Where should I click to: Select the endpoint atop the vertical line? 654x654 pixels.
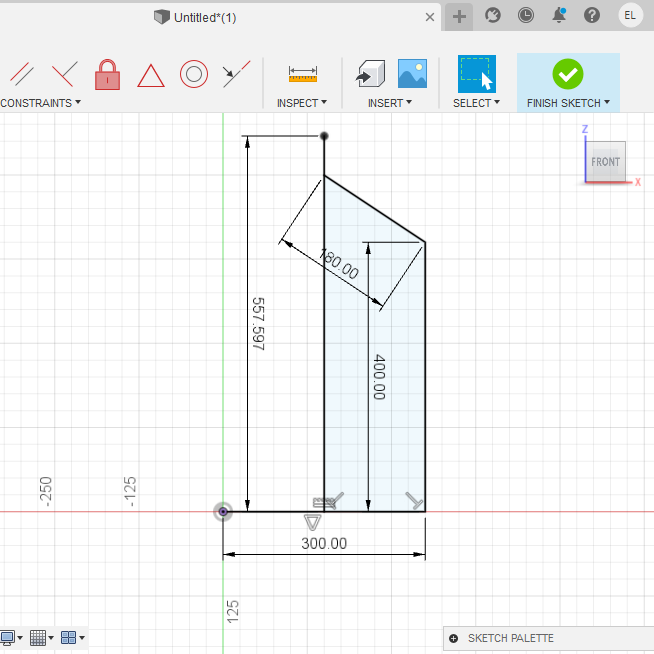[324, 136]
